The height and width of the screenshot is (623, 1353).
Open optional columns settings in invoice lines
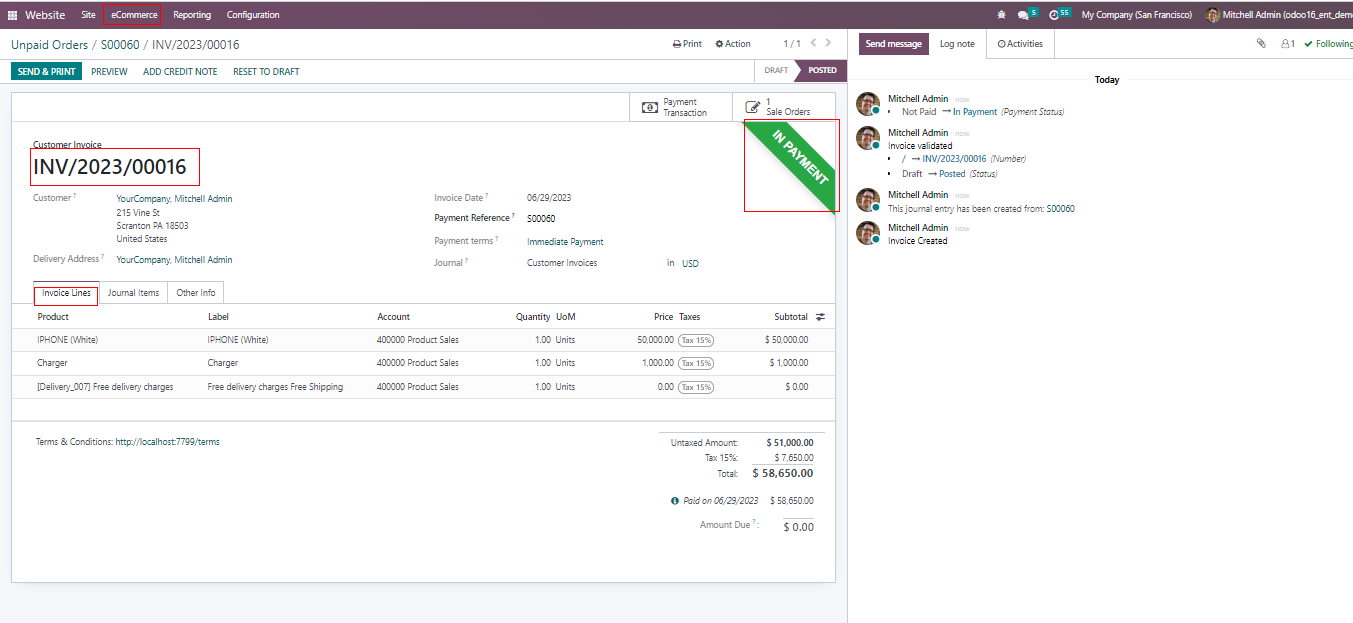[x=821, y=317]
